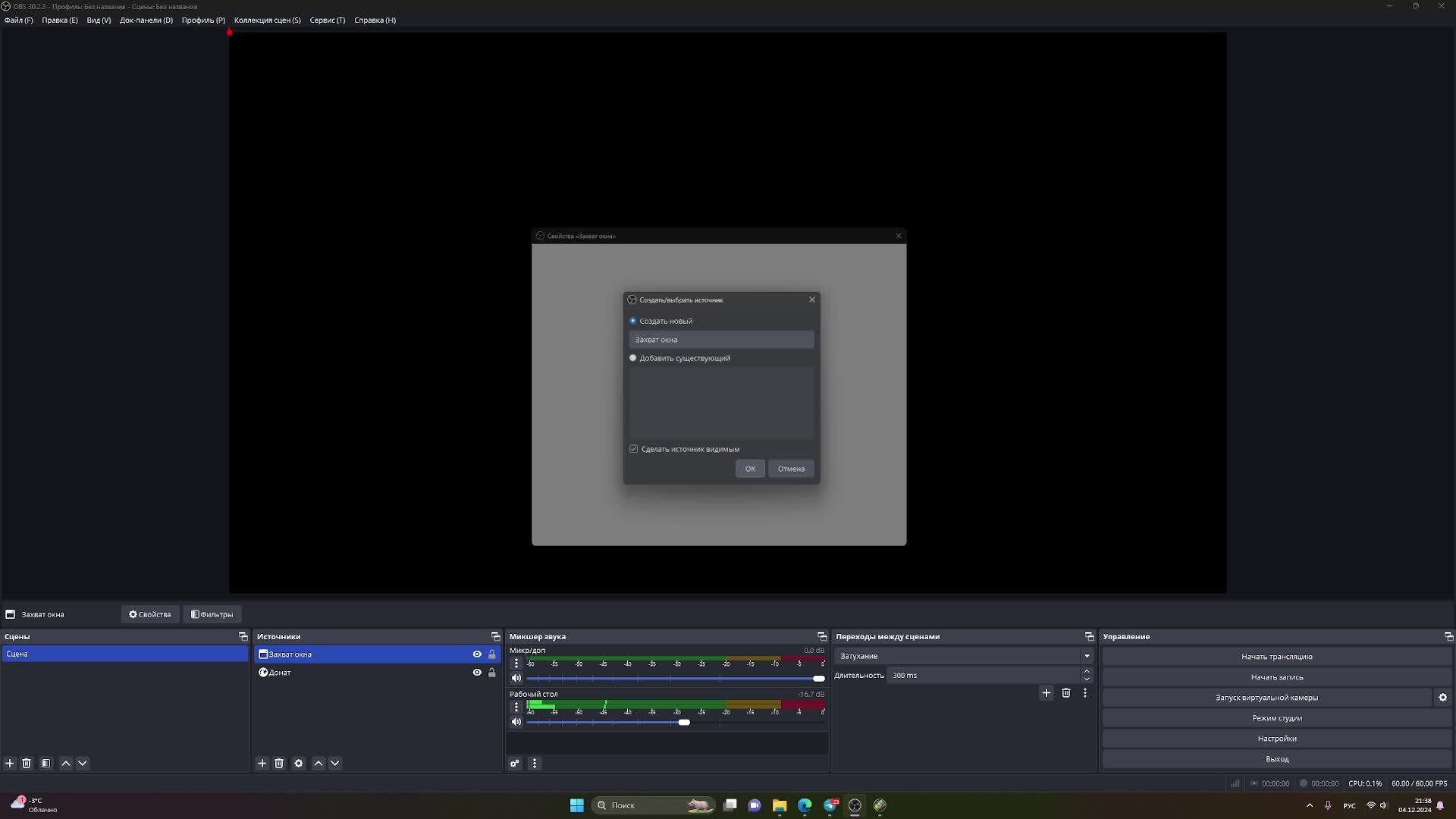Click Windows taskbar search box
Image resolution: width=1456 pixels, height=819 pixels.
[x=654, y=805]
